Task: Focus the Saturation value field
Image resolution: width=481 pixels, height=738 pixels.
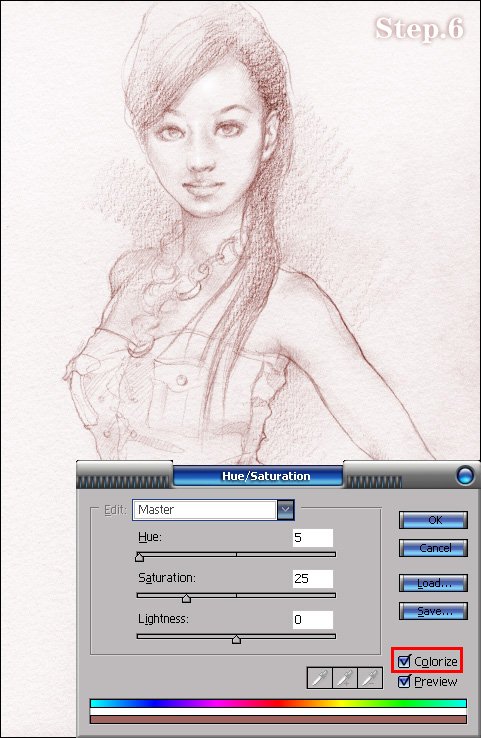Action: tap(313, 578)
